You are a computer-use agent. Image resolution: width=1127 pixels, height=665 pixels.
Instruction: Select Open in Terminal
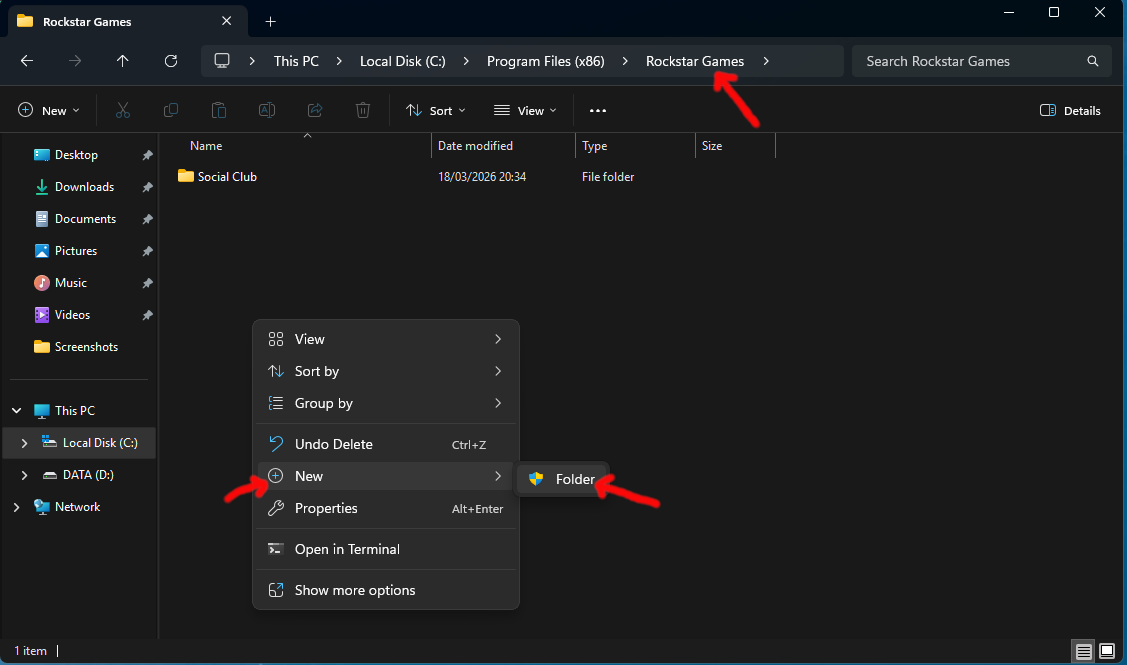point(386,549)
